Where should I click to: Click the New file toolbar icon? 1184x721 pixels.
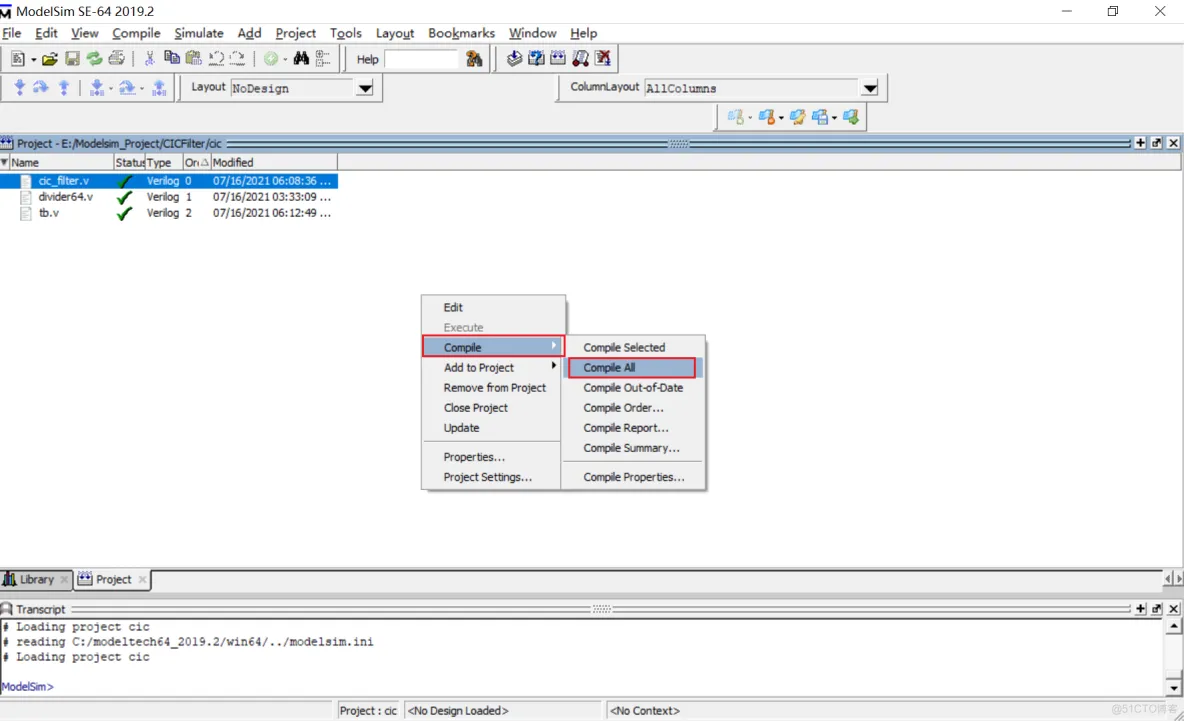[17, 58]
